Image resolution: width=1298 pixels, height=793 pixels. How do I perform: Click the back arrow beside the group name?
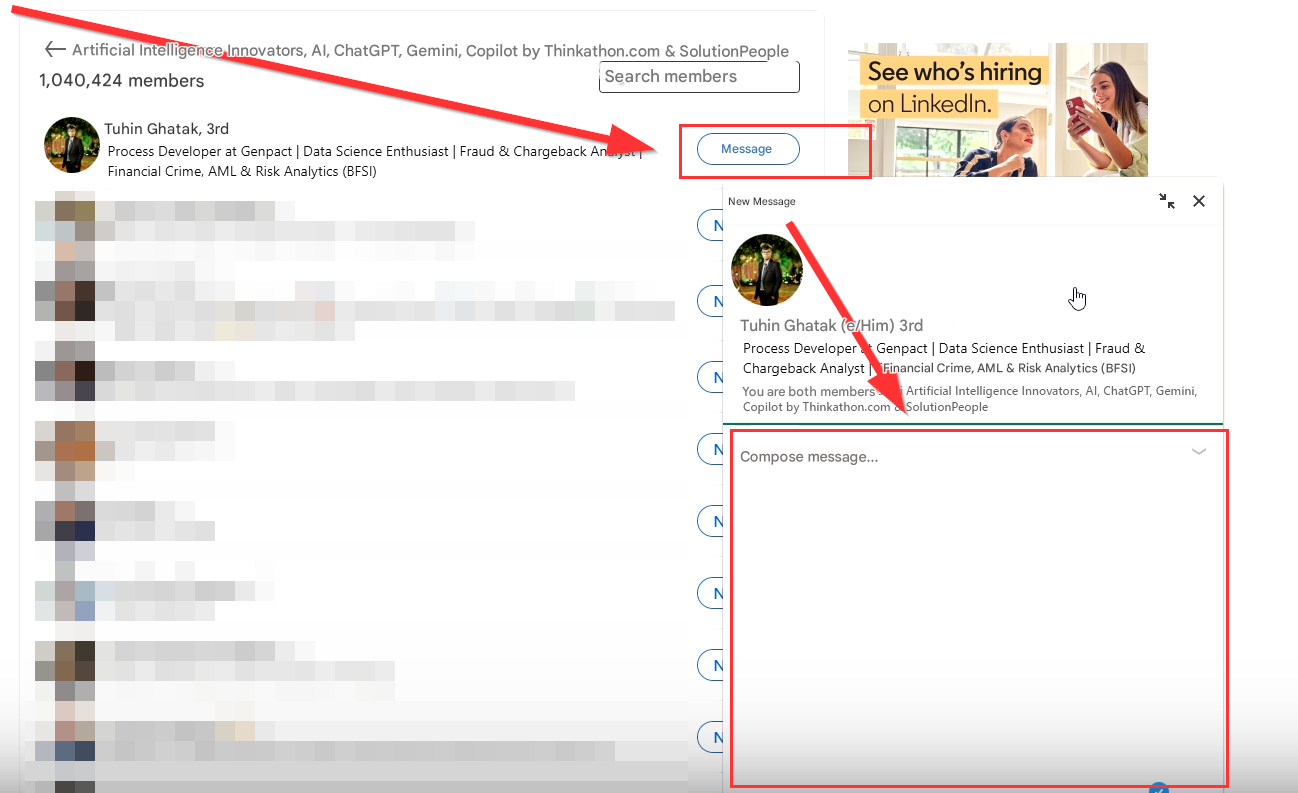pyautogui.click(x=55, y=49)
